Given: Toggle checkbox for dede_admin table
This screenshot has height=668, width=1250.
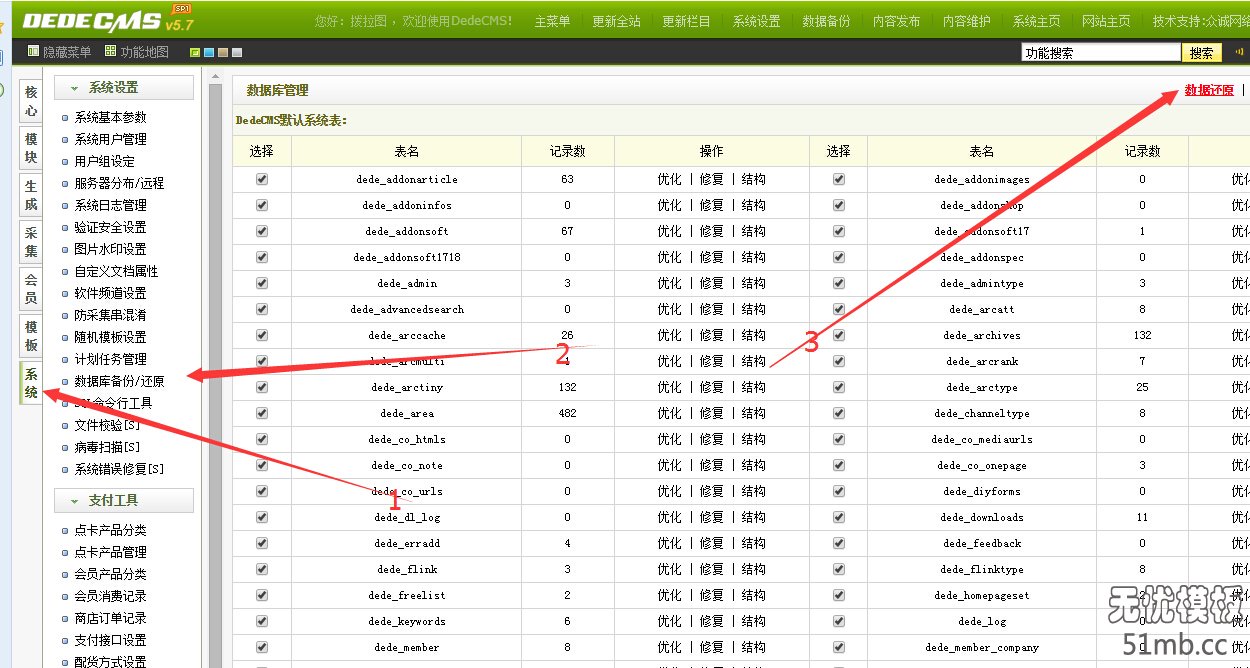Looking at the screenshot, I should [262, 283].
